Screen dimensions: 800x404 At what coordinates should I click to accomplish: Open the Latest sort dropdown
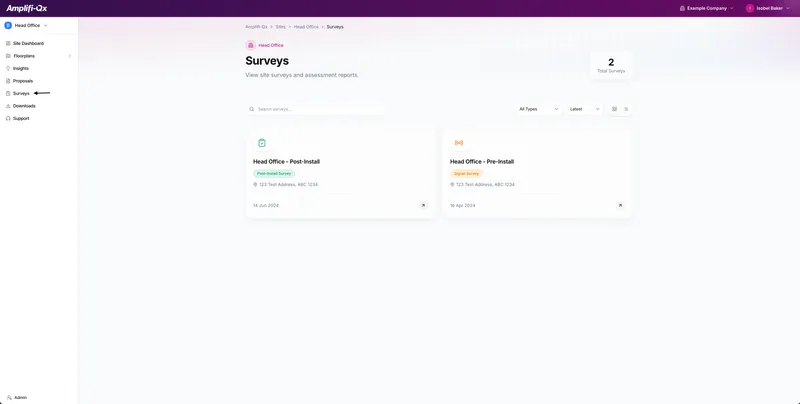pos(584,109)
